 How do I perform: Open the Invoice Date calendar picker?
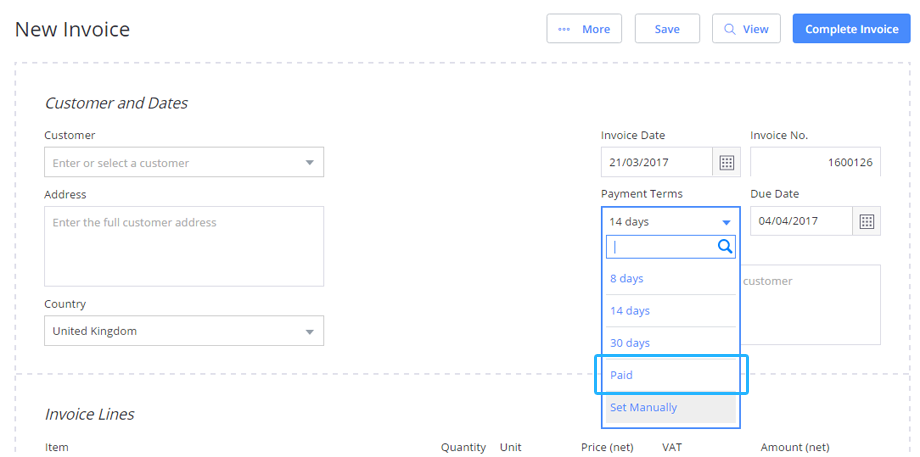(x=726, y=163)
